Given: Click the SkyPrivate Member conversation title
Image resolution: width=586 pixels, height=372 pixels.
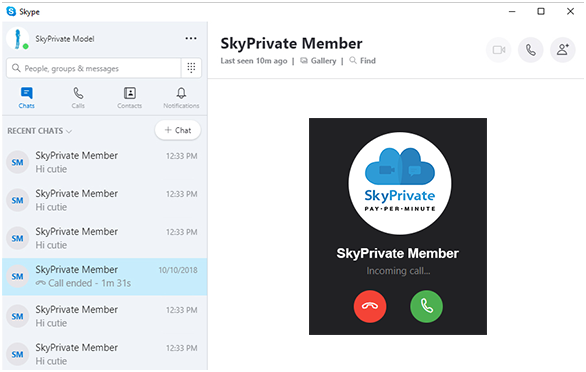Looking at the screenshot, I should (x=291, y=43).
